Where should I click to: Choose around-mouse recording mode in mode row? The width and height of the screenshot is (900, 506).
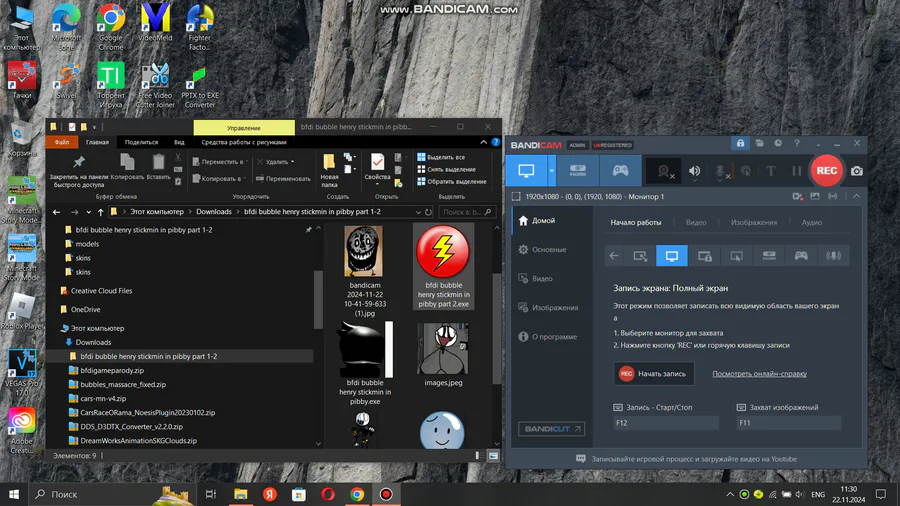click(736, 256)
